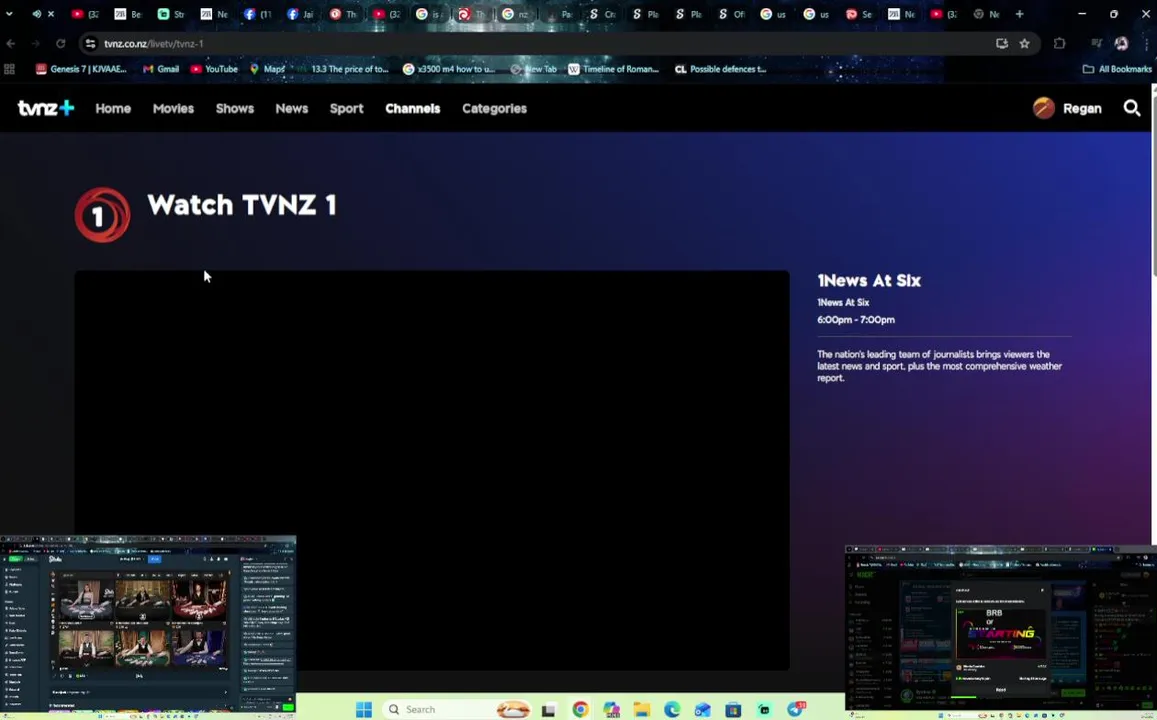
Task: Open the Genesis 7 | KJVAAE bookmark
Action: click(x=82, y=69)
